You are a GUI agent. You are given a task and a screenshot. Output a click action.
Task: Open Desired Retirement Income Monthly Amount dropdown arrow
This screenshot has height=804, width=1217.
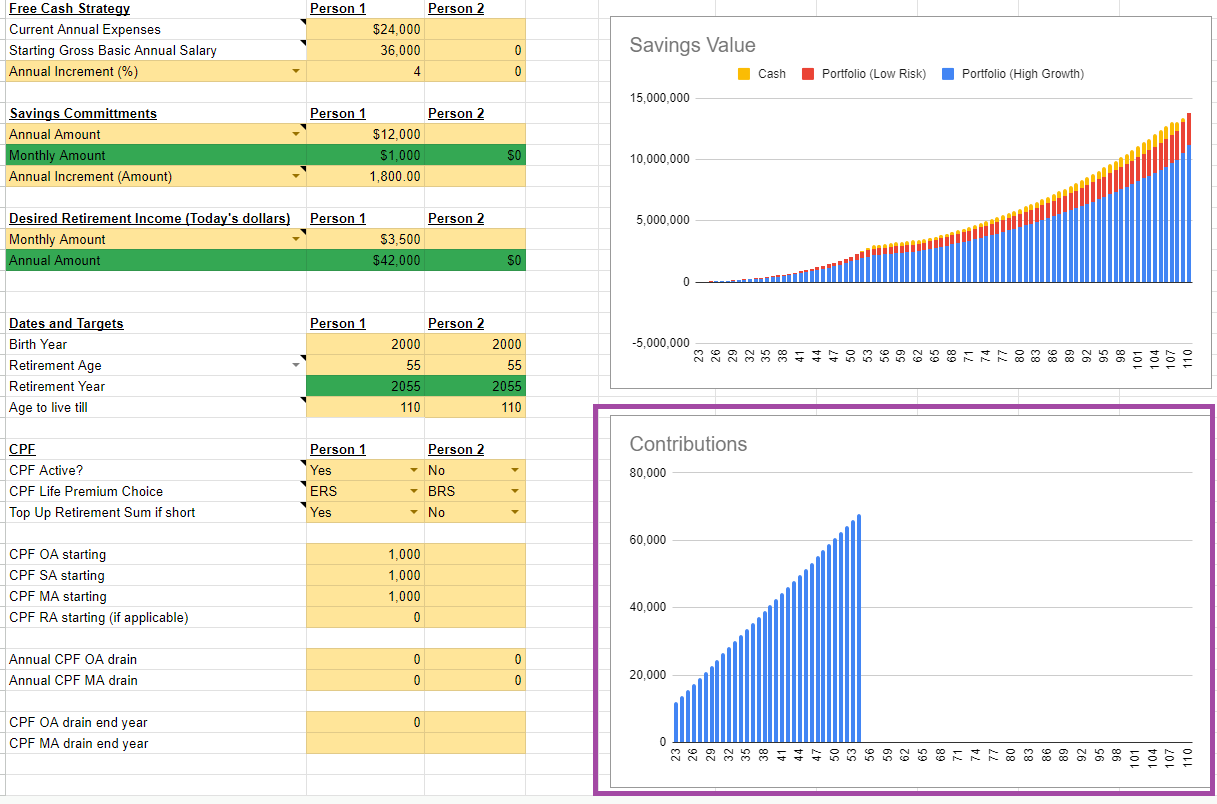pyautogui.click(x=295, y=240)
